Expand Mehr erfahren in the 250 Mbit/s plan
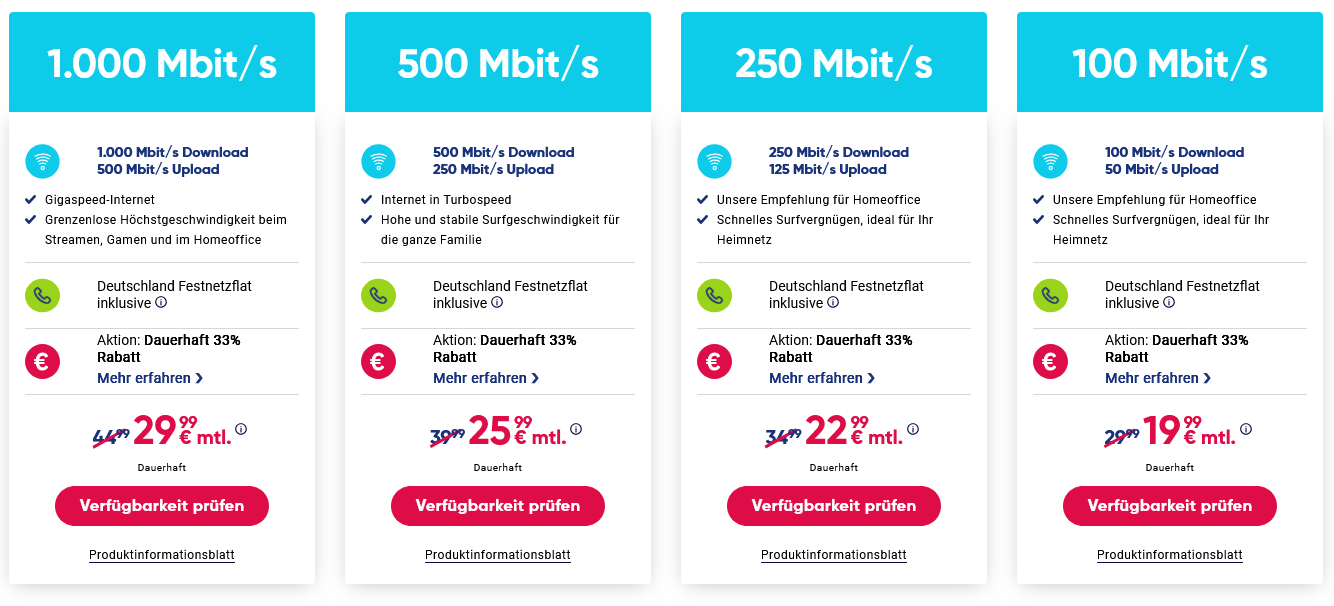This screenshot has height=606, width=1334. click(x=822, y=378)
